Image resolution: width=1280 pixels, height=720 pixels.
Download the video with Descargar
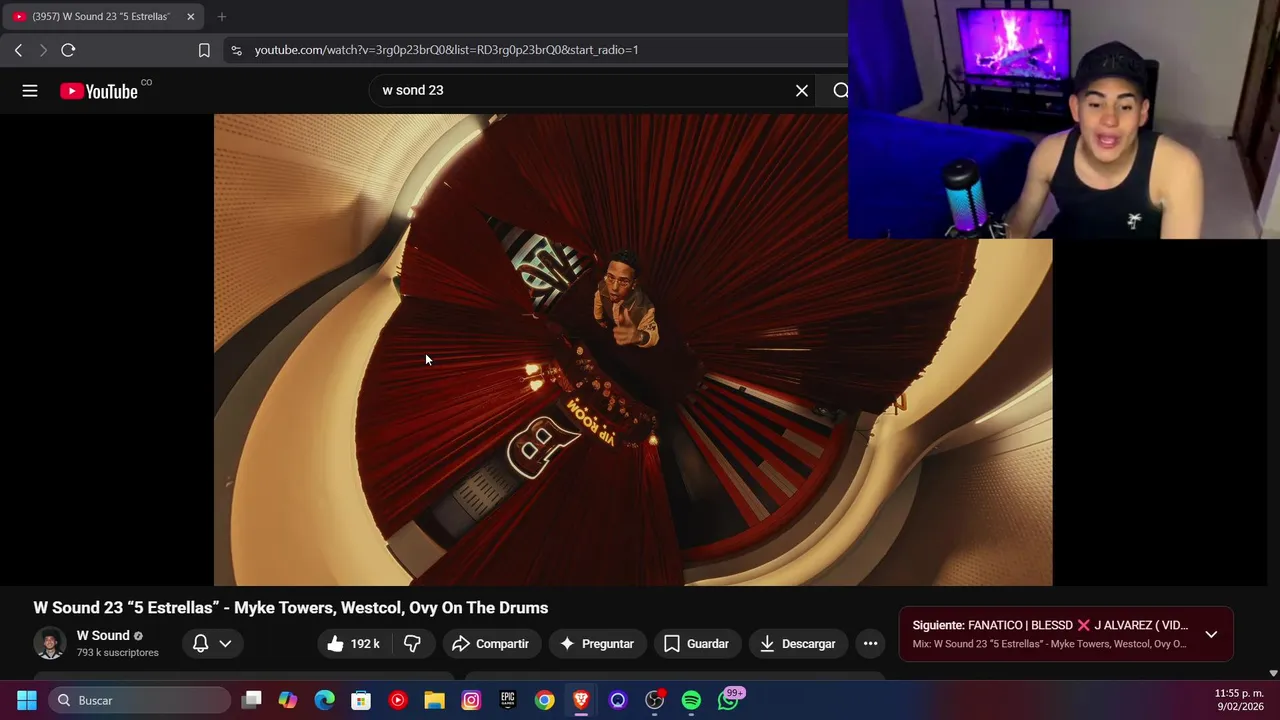pos(798,644)
